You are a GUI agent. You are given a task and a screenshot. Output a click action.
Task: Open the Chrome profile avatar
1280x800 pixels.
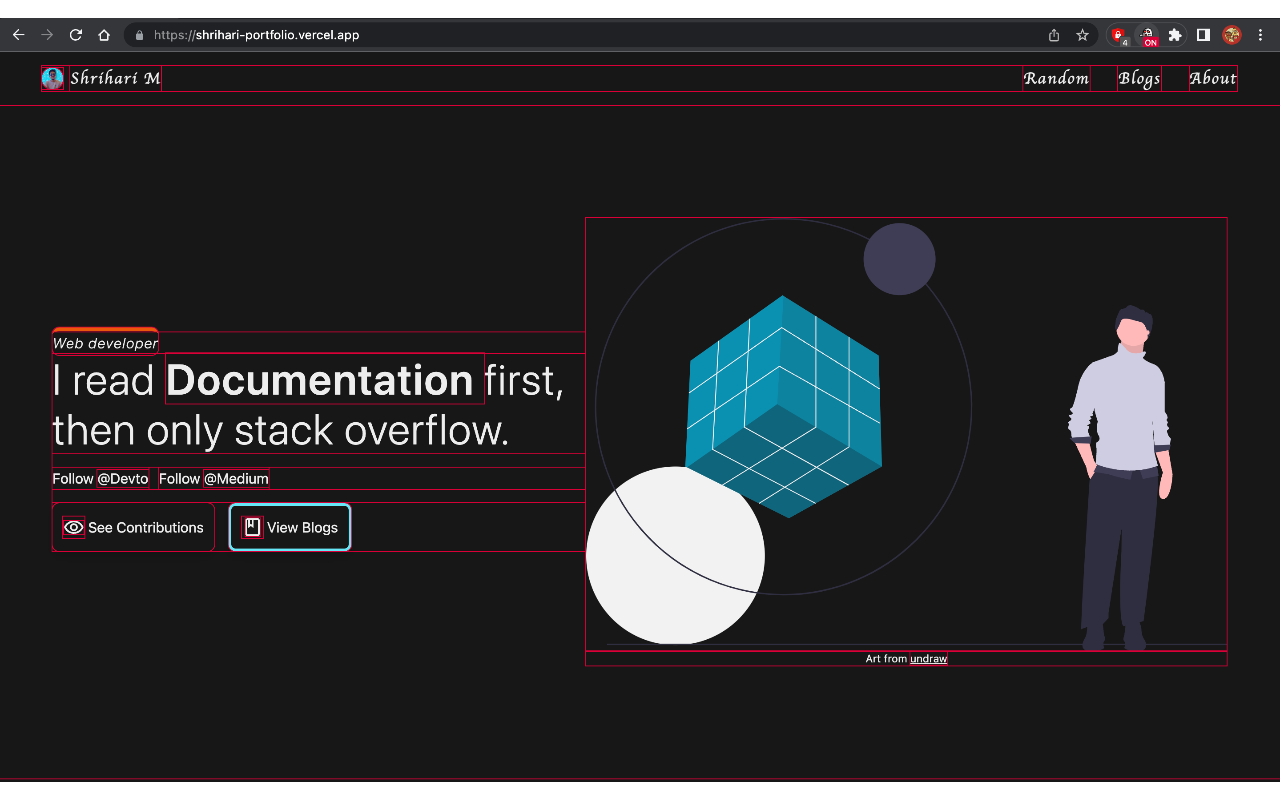click(x=1230, y=34)
